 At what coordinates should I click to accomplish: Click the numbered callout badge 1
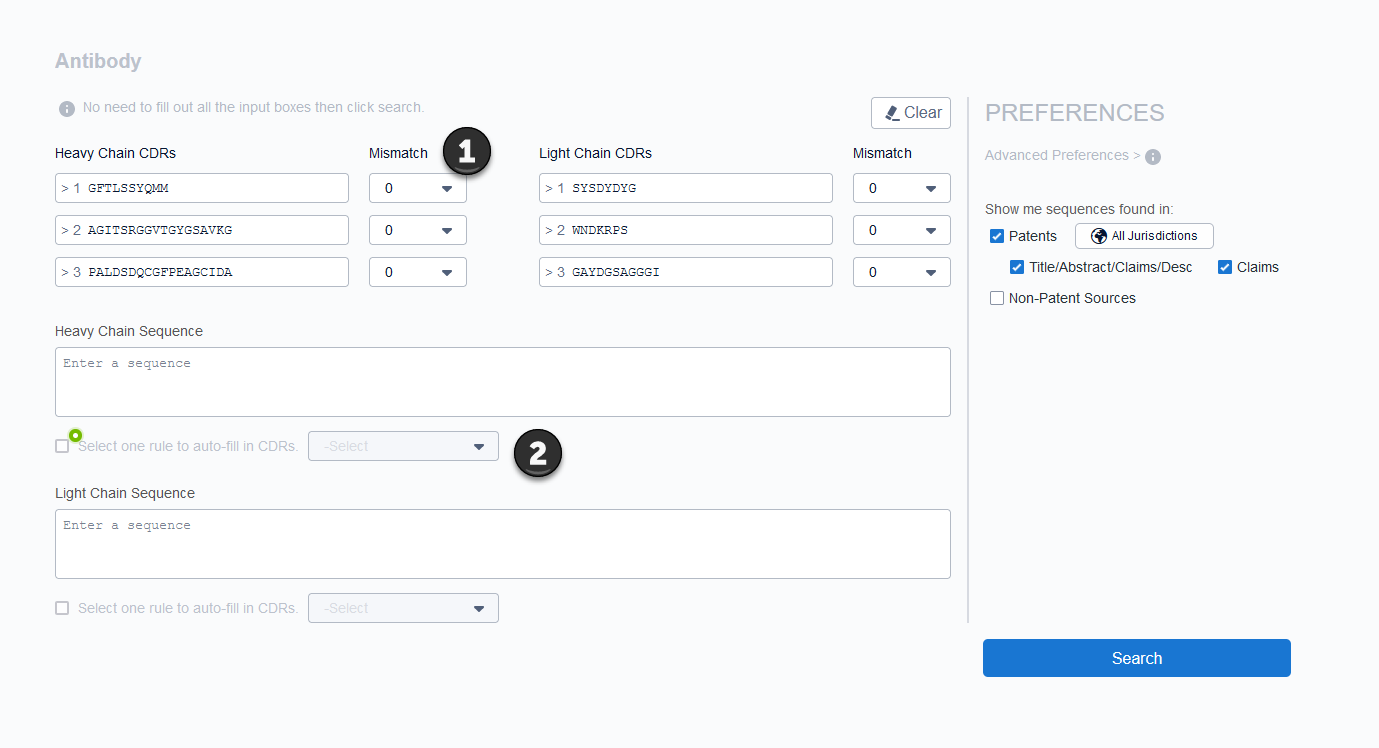(x=466, y=152)
